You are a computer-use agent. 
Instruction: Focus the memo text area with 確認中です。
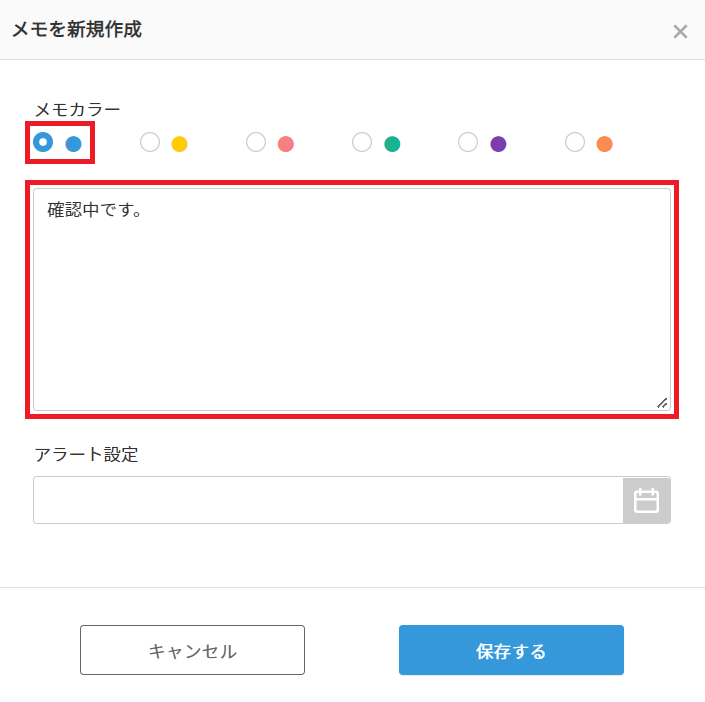[352, 300]
